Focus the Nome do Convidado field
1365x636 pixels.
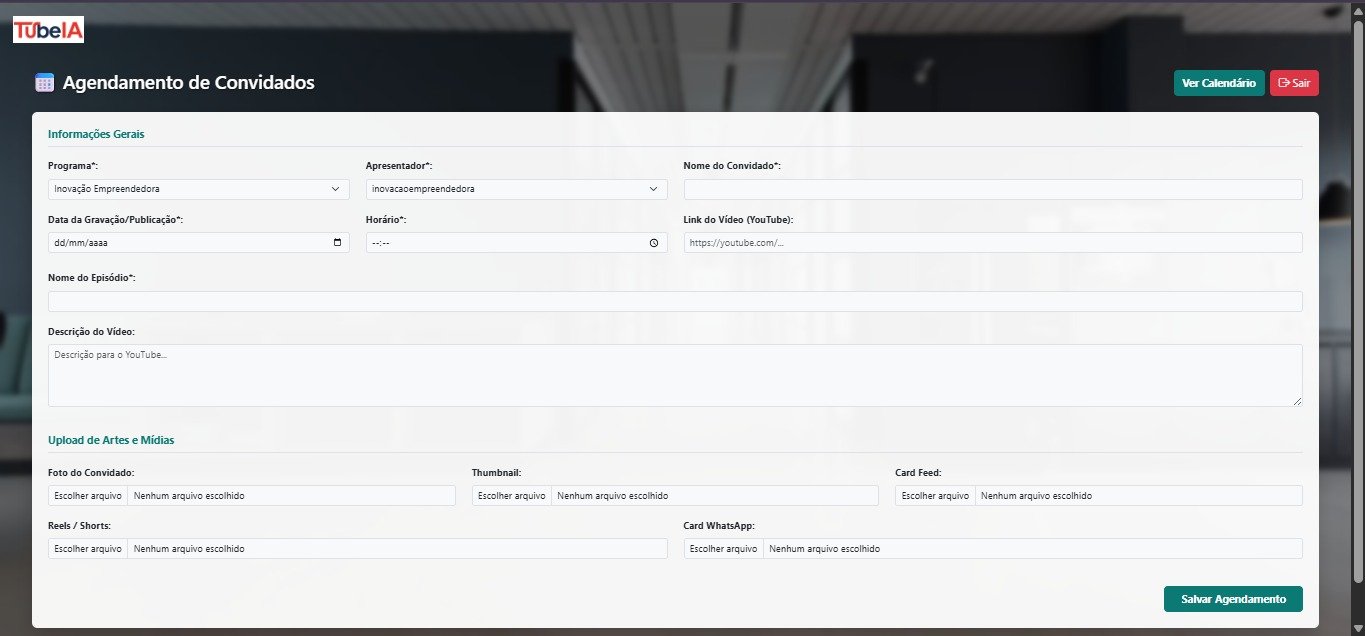(993, 189)
